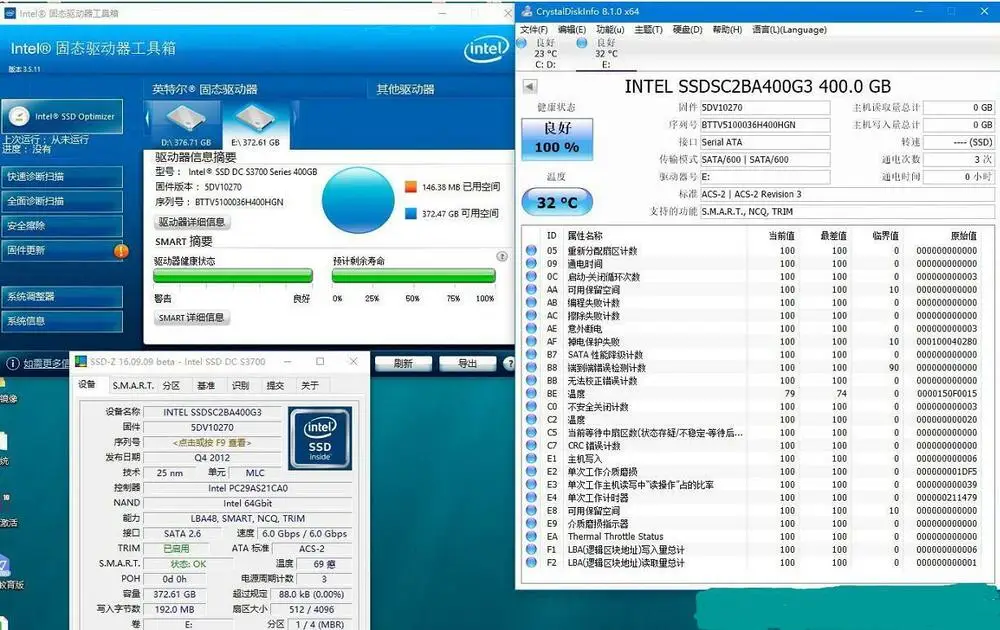Select the D:\ 376.71 GB drive thumbnail
This screenshot has height=630, width=1000.
(186, 125)
